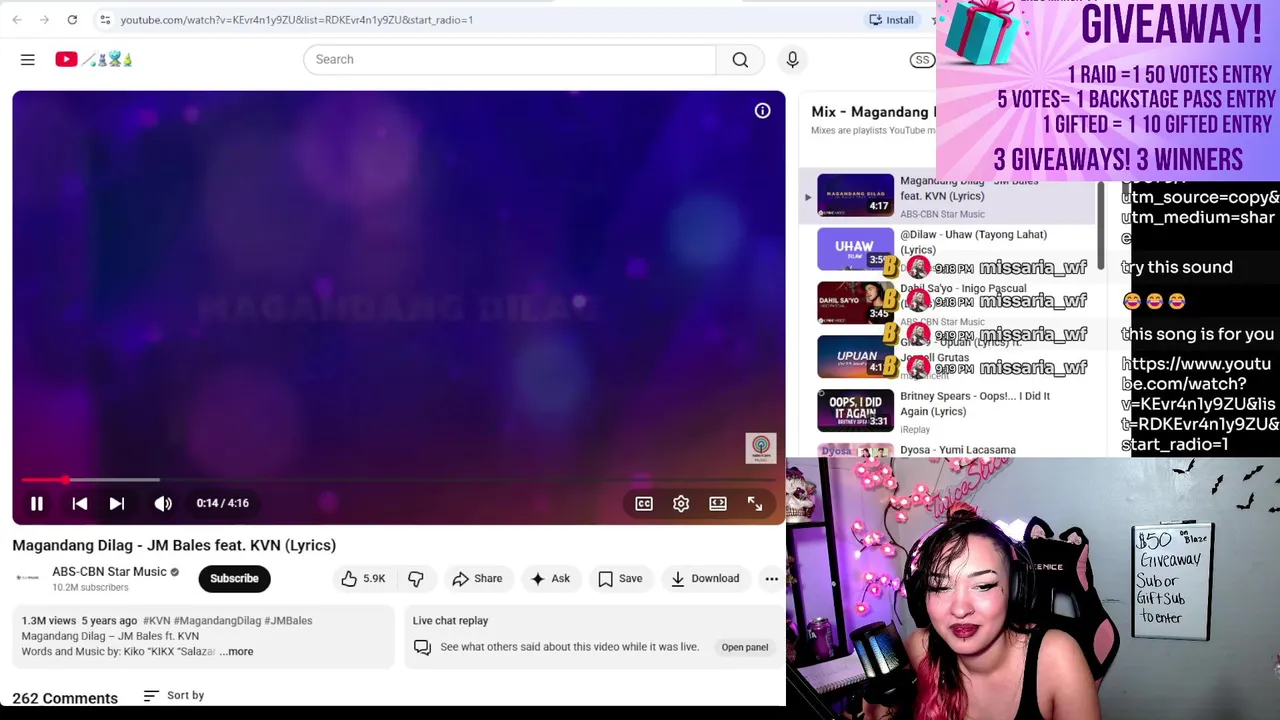Click the #KVN hashtag

pyautogui.click(x=156, y=621)
